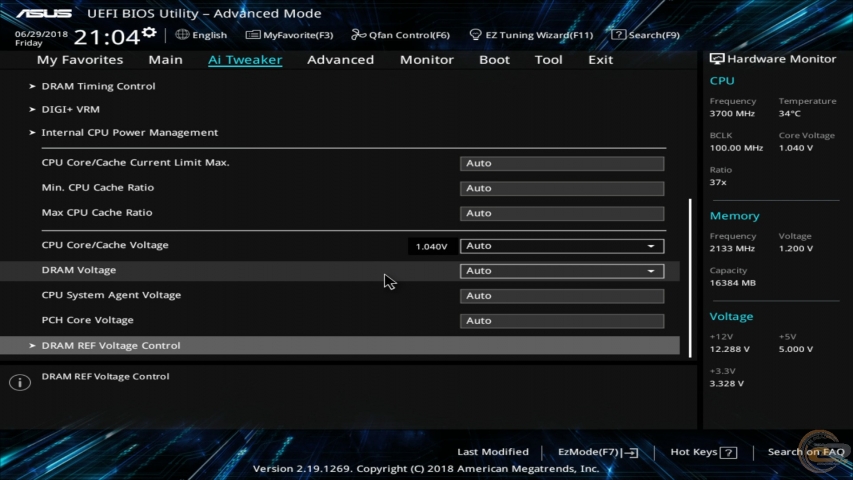Click the 12.288 V reading
Screen dimensions: 853x480
730,349
